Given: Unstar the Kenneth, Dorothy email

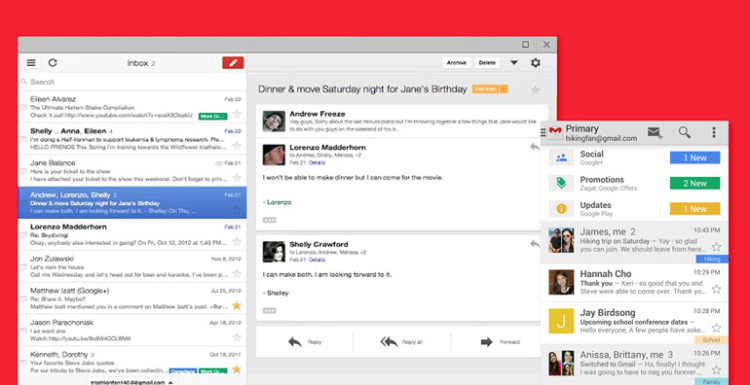Looking at the screenshot, I should (236, 369).
